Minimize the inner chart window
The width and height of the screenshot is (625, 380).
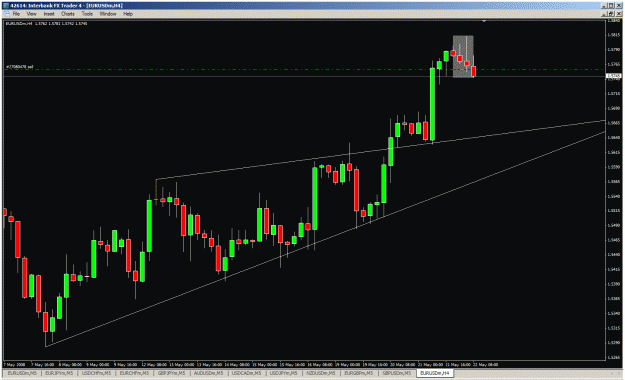pyautogui.click(x=605, y=14)
